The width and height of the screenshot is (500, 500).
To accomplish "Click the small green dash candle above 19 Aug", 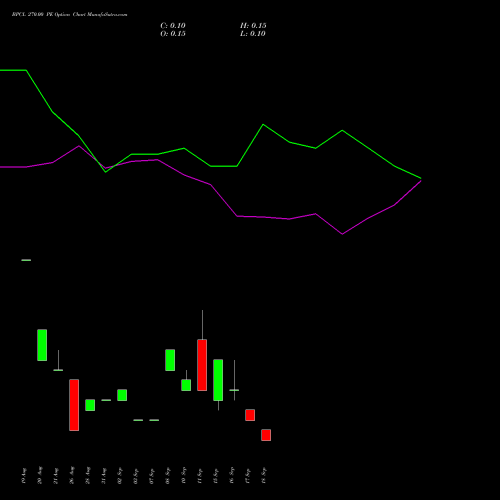I will (x=26, y=260).
